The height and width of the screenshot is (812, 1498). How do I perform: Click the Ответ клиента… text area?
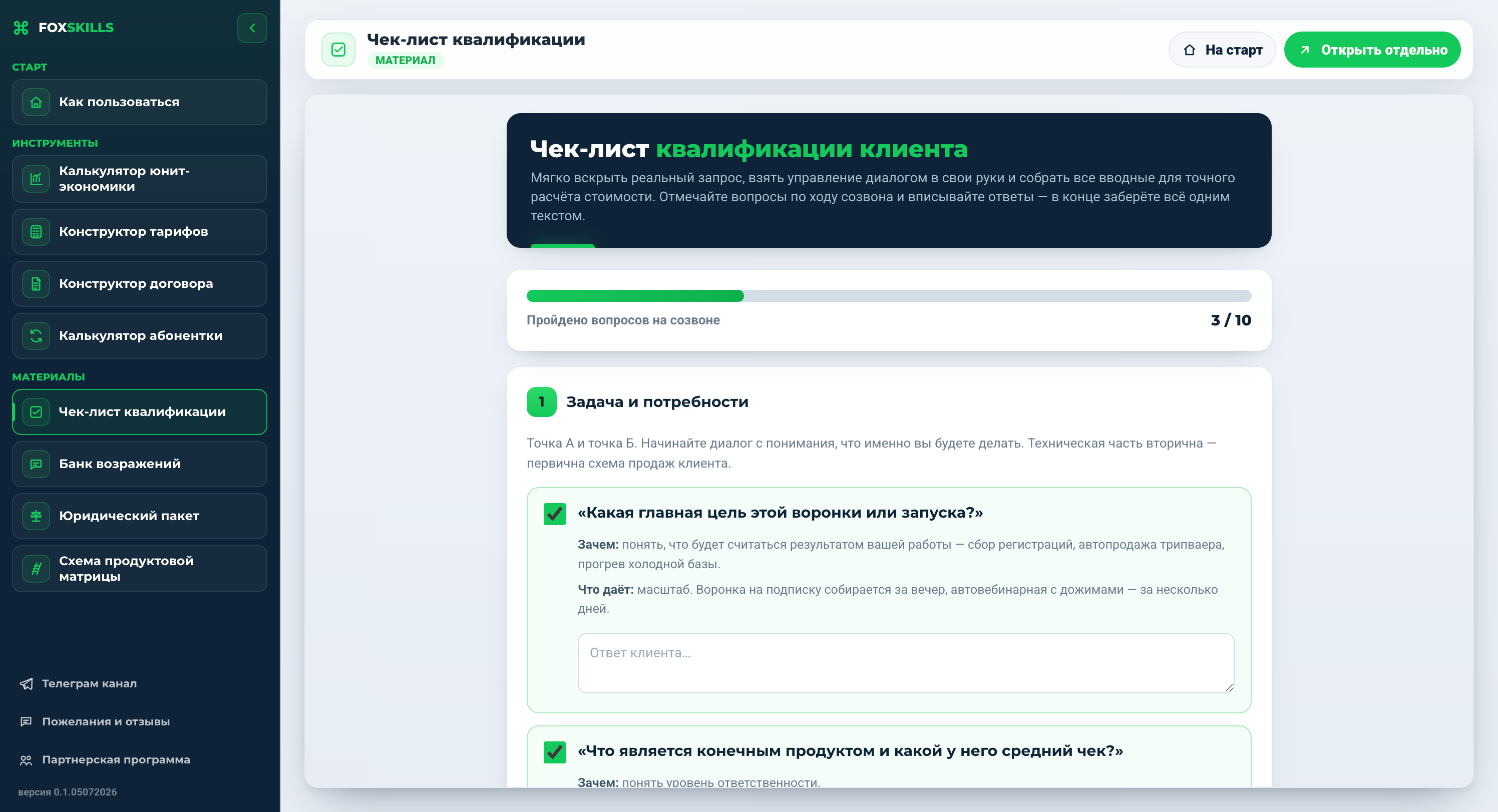[905, 662]
